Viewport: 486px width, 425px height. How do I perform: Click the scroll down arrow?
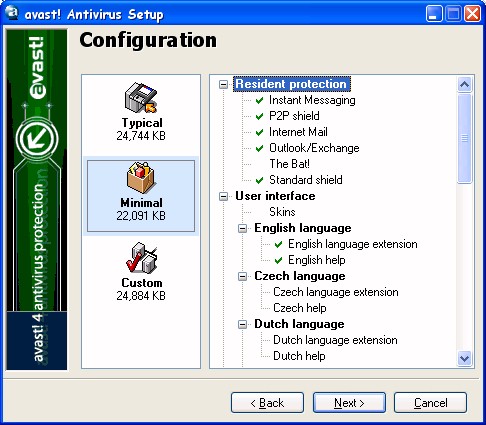click(464, 359)
